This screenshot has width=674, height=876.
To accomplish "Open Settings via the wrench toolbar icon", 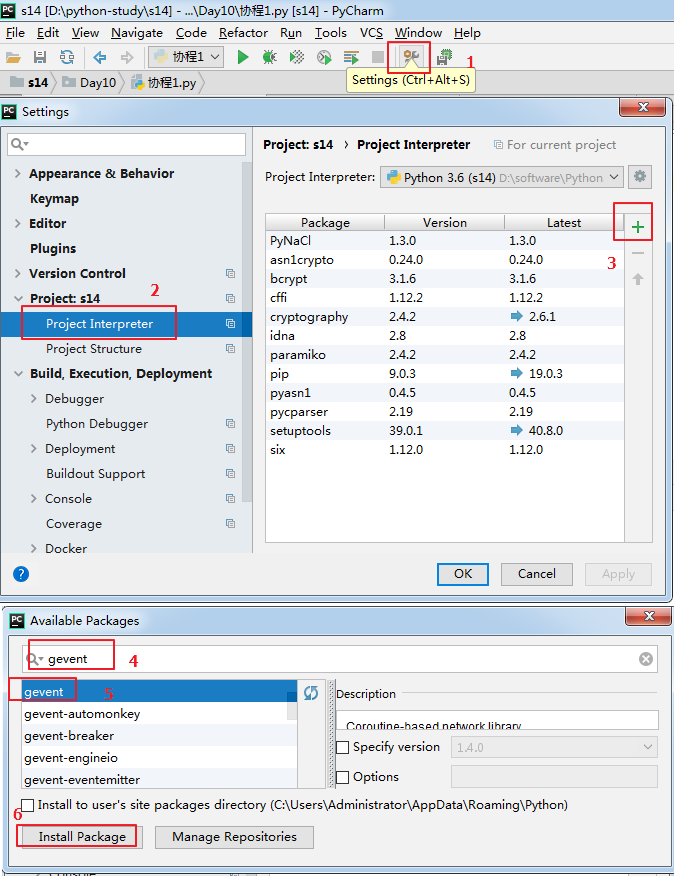I will coord(410,57).
